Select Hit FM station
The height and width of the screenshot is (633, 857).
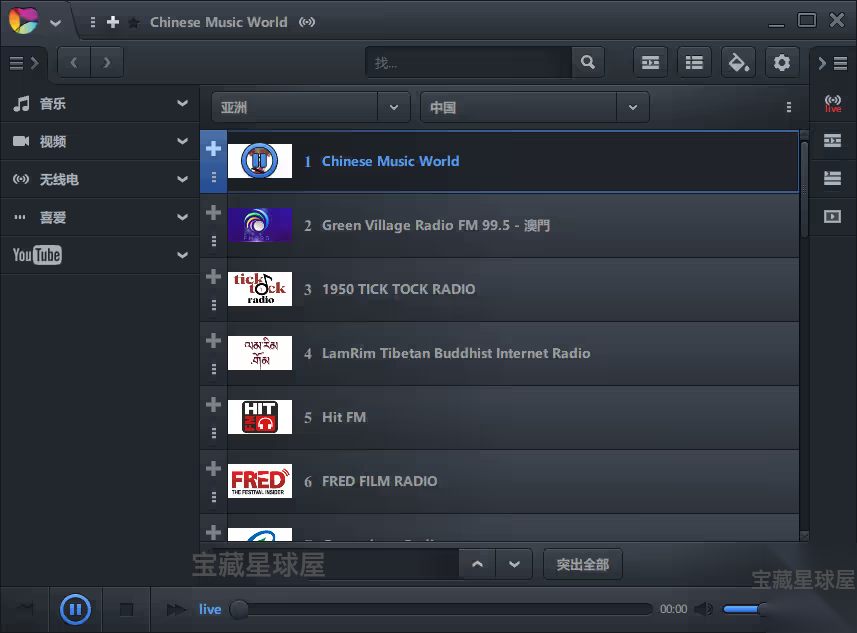344,417
